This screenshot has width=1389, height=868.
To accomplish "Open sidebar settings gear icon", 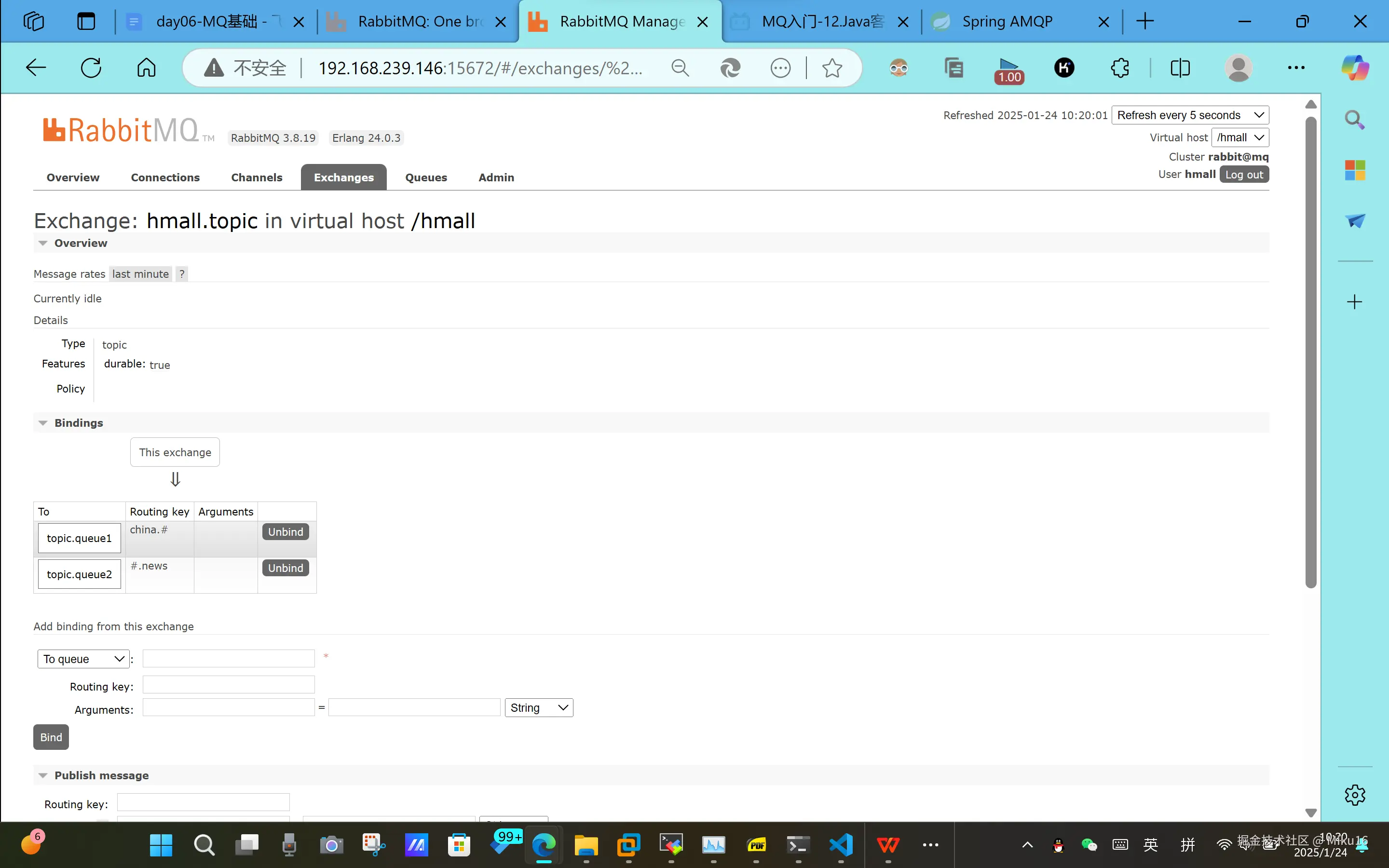I will click(1355, 795).
